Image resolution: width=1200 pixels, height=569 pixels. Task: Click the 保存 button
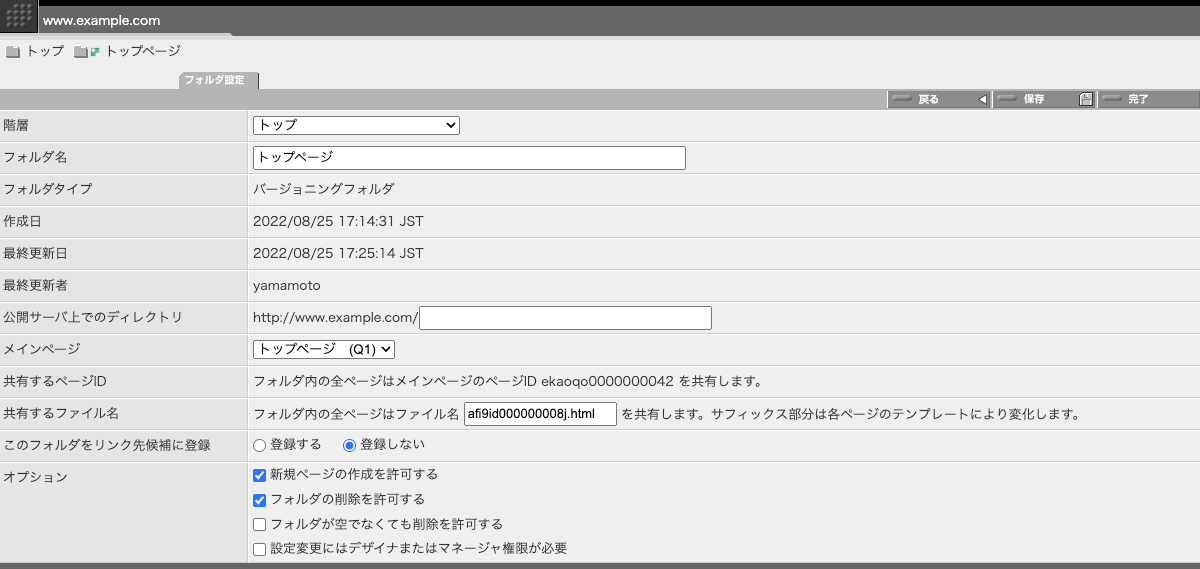(1044, 99)
